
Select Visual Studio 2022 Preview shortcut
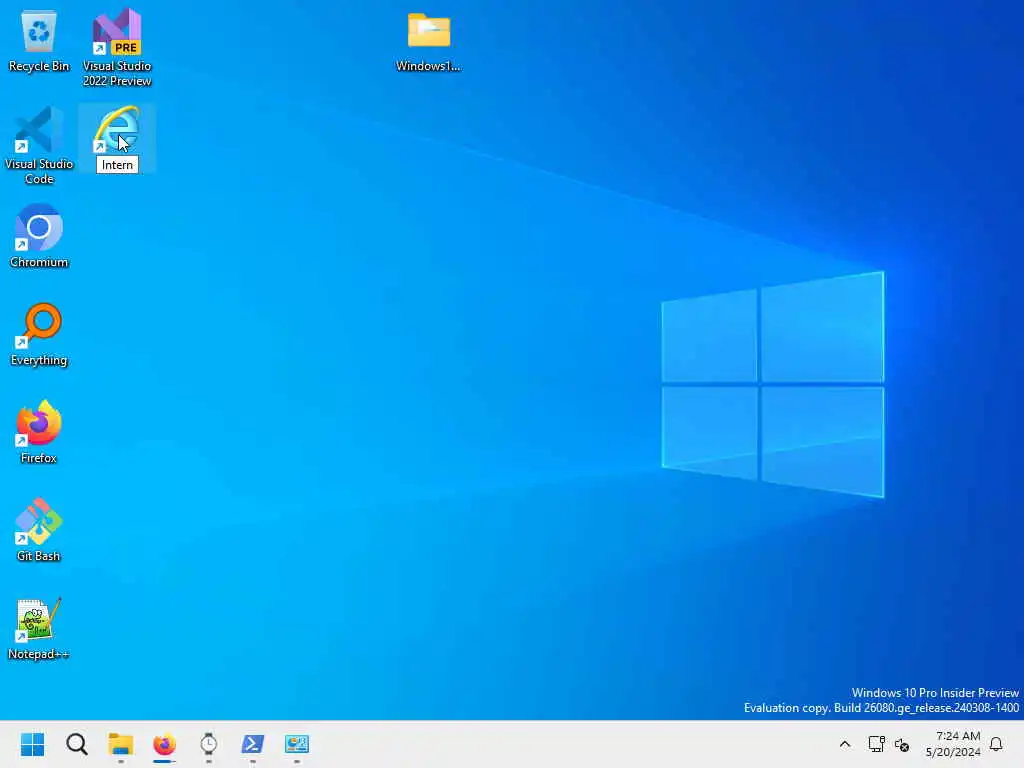point(117,47)
